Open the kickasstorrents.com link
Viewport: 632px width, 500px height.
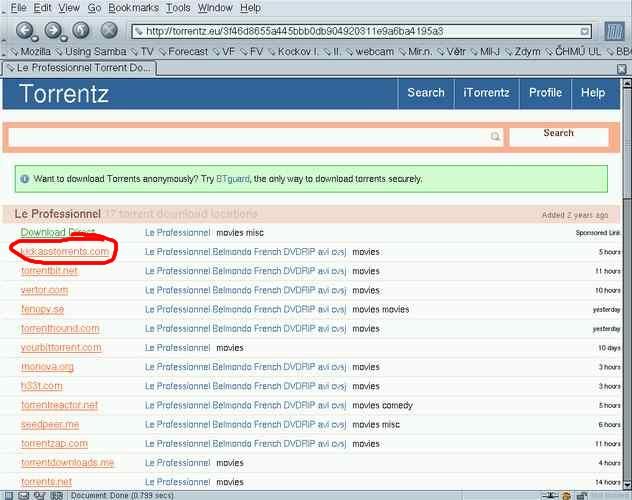click(x=65, y=251)
